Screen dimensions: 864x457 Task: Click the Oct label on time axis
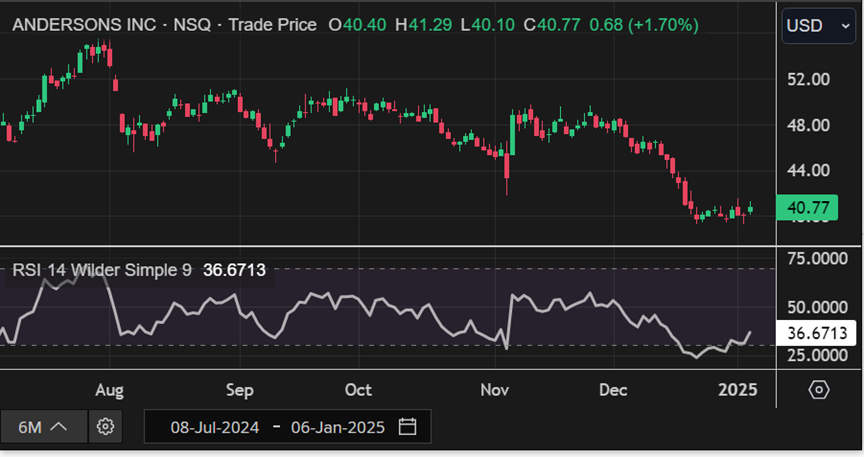click(358, 390)
